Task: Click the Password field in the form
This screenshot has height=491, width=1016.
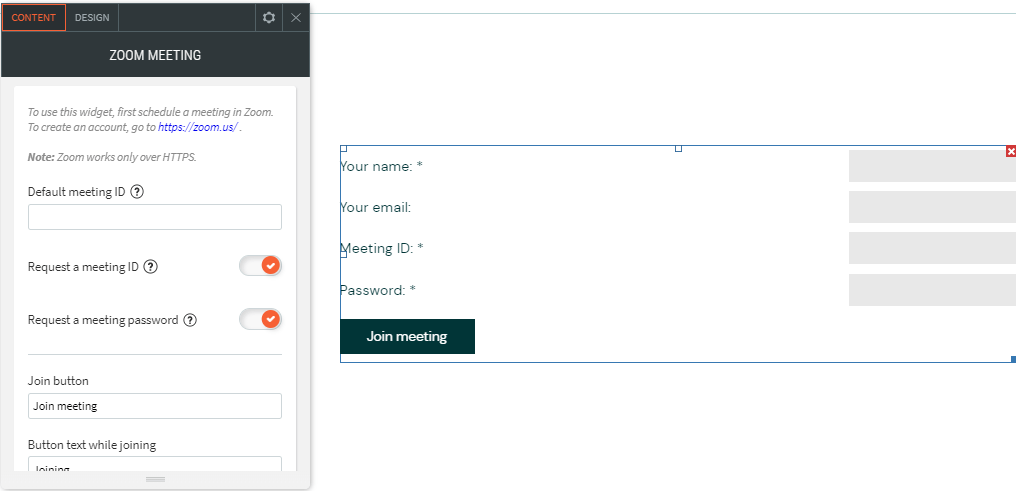Action: 931,290
